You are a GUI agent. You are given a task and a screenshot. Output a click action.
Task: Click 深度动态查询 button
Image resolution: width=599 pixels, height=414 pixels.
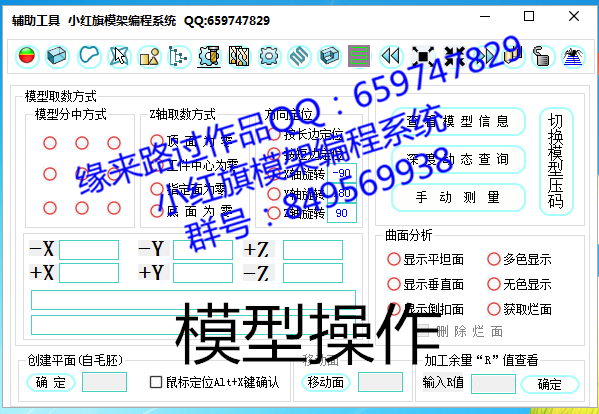pyautogui.click(x=458, y=159)
